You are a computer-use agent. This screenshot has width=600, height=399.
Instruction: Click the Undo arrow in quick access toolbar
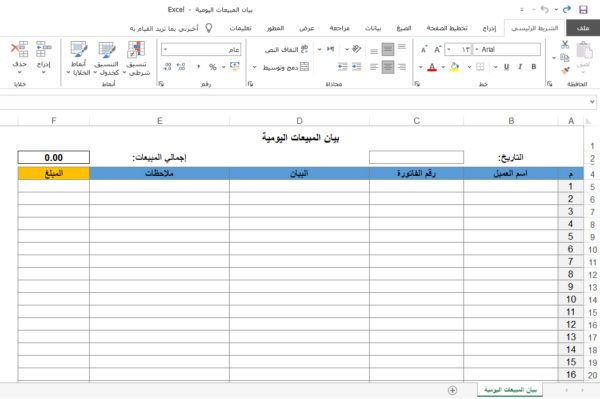545,9
